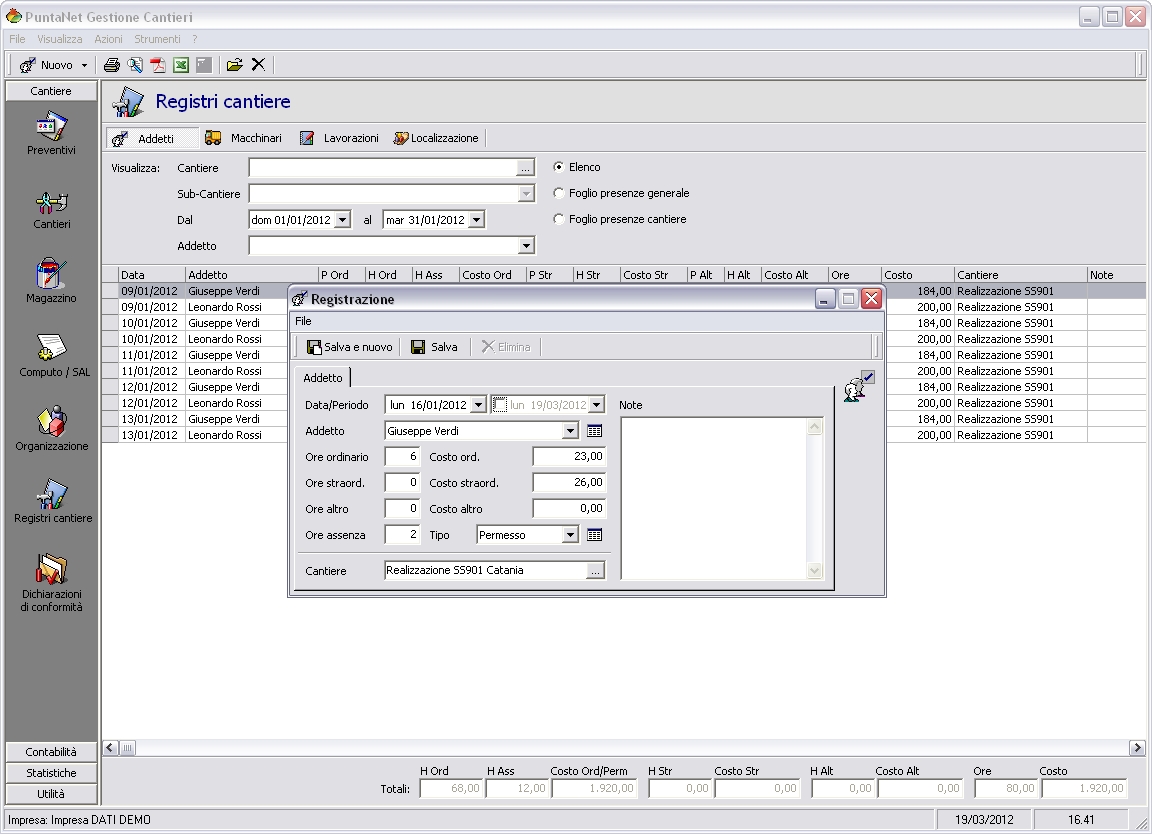Enable the end date period checkbox
1152x834 pixels.
coord(500,405)
